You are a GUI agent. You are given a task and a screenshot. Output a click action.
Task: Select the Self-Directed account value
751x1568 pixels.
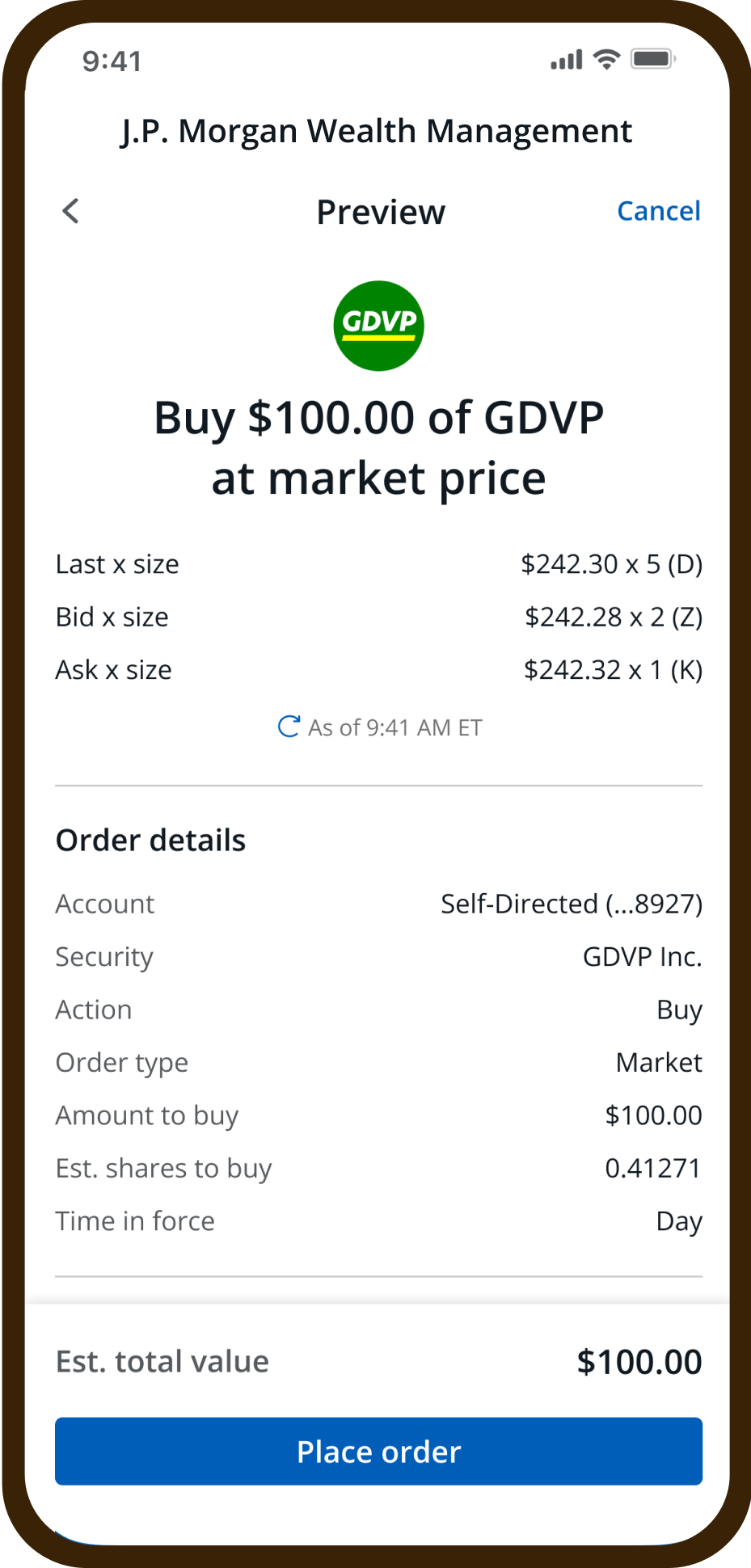click(x=571, y=904)
